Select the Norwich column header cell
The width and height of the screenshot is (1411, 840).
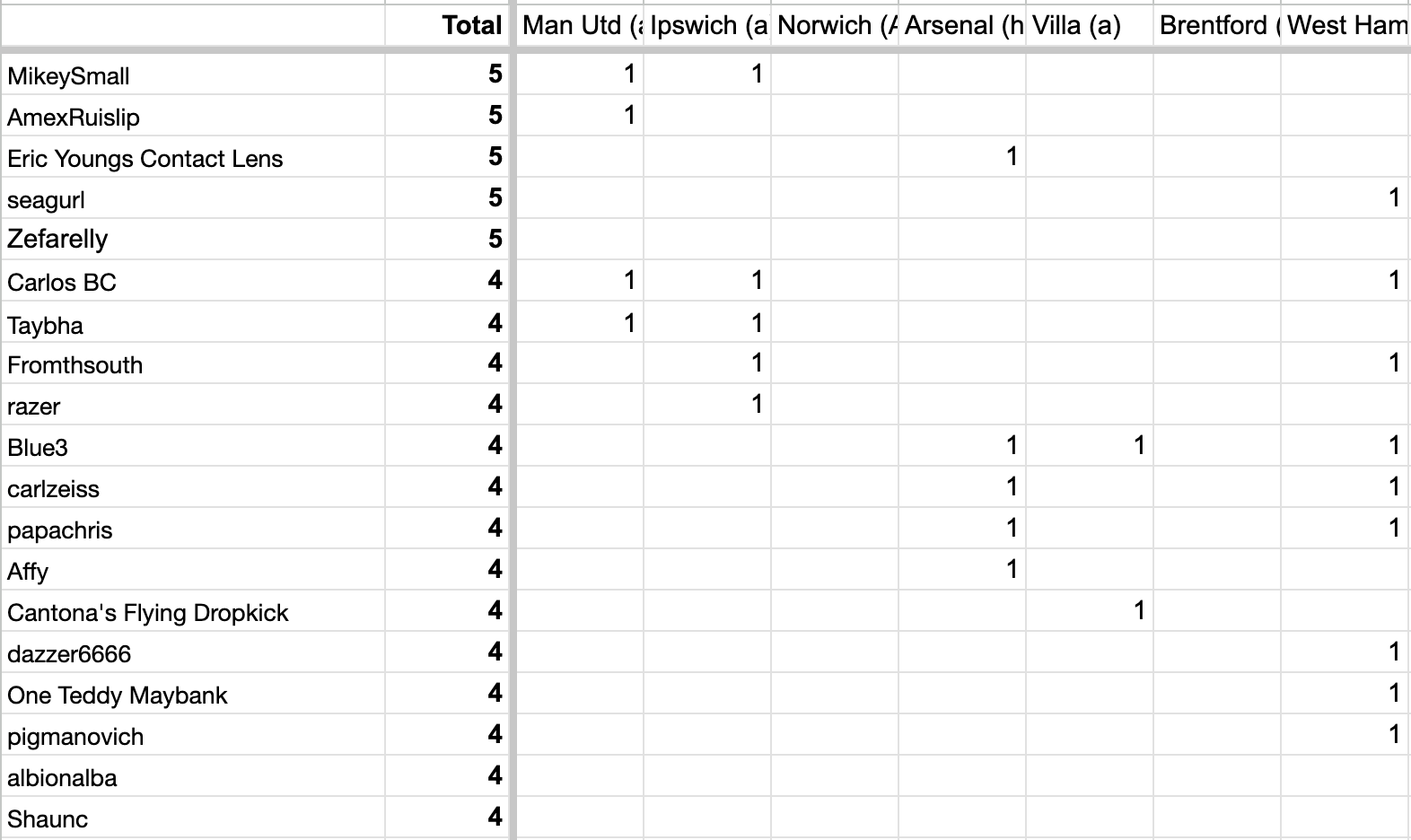(x=835, y=25)
